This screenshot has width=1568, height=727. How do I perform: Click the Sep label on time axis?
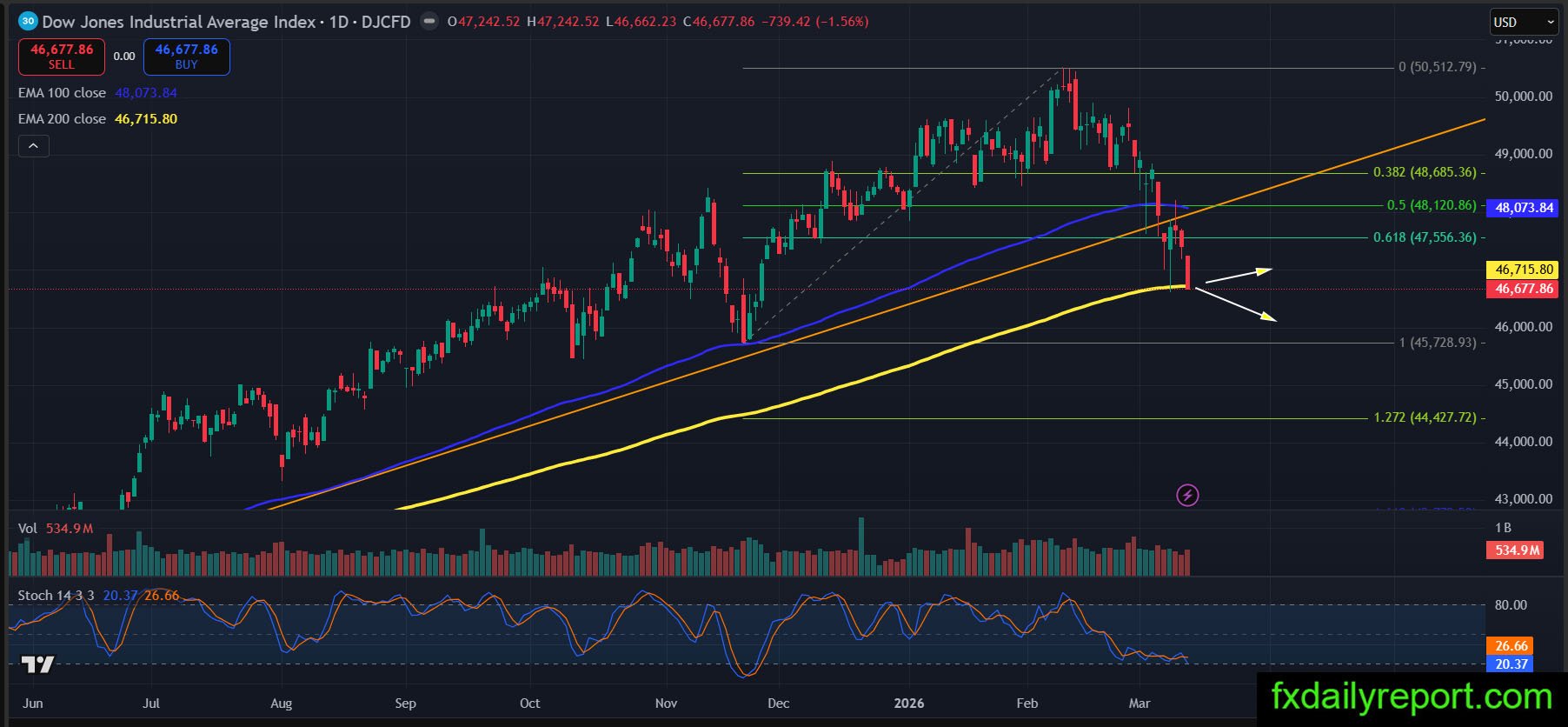point(405,704)
